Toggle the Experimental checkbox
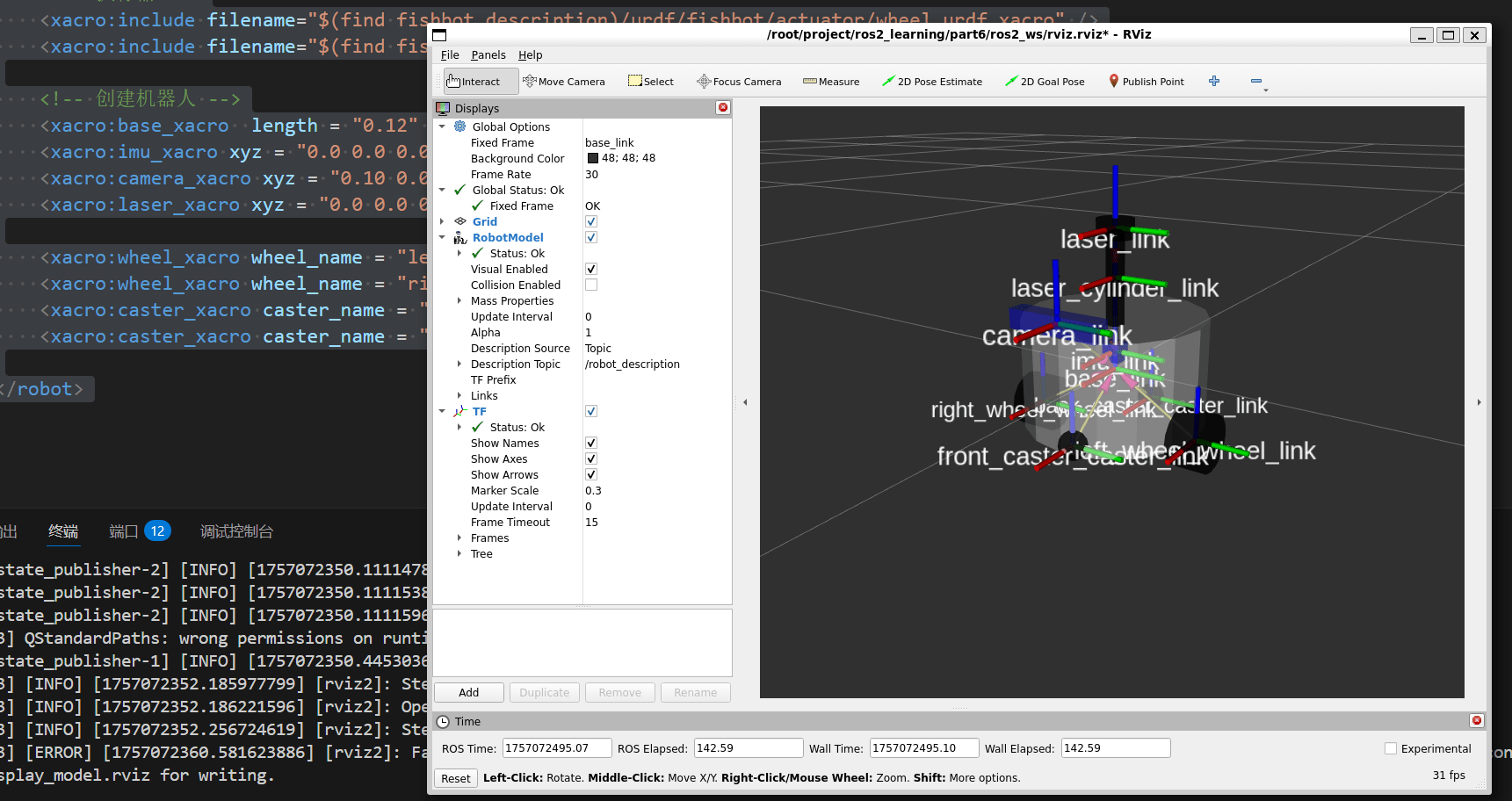Viewport: 1512px width, 801px height. 1391,748
